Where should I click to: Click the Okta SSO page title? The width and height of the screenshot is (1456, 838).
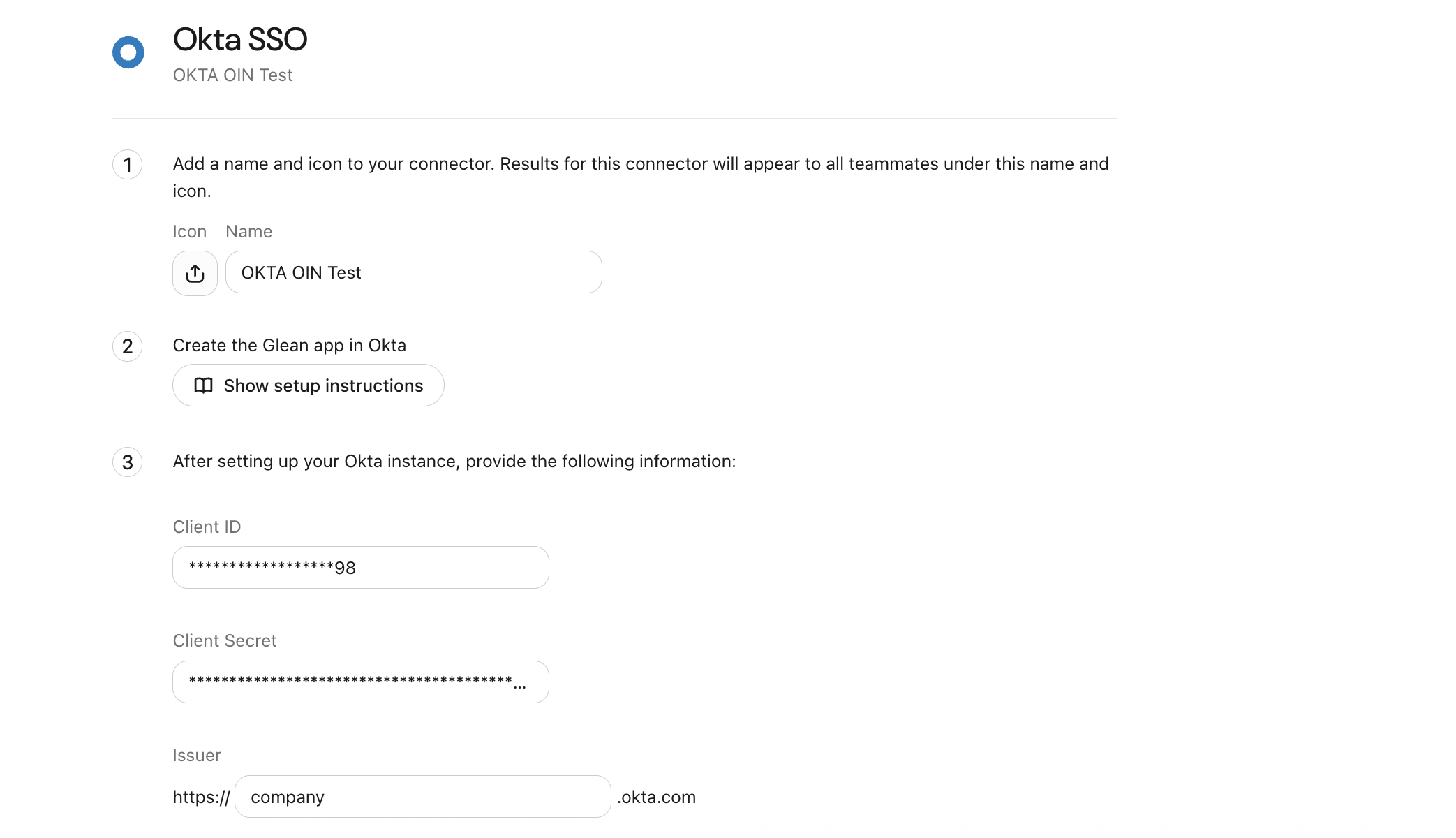[x=240, y=40]
